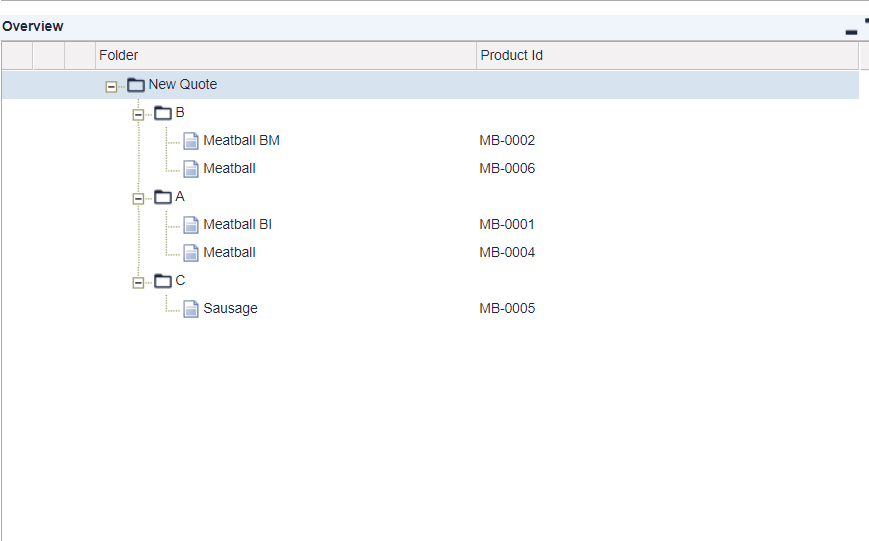Select the MB-0002 product ID cell
The width and height of the screenshot is (869, 541).
(507, 141)
